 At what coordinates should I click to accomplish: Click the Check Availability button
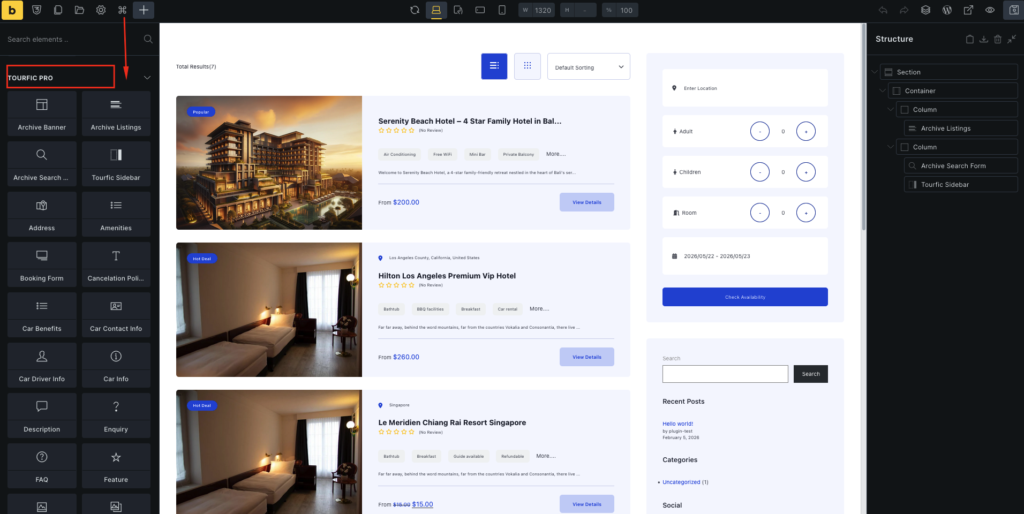click(745, 297)
